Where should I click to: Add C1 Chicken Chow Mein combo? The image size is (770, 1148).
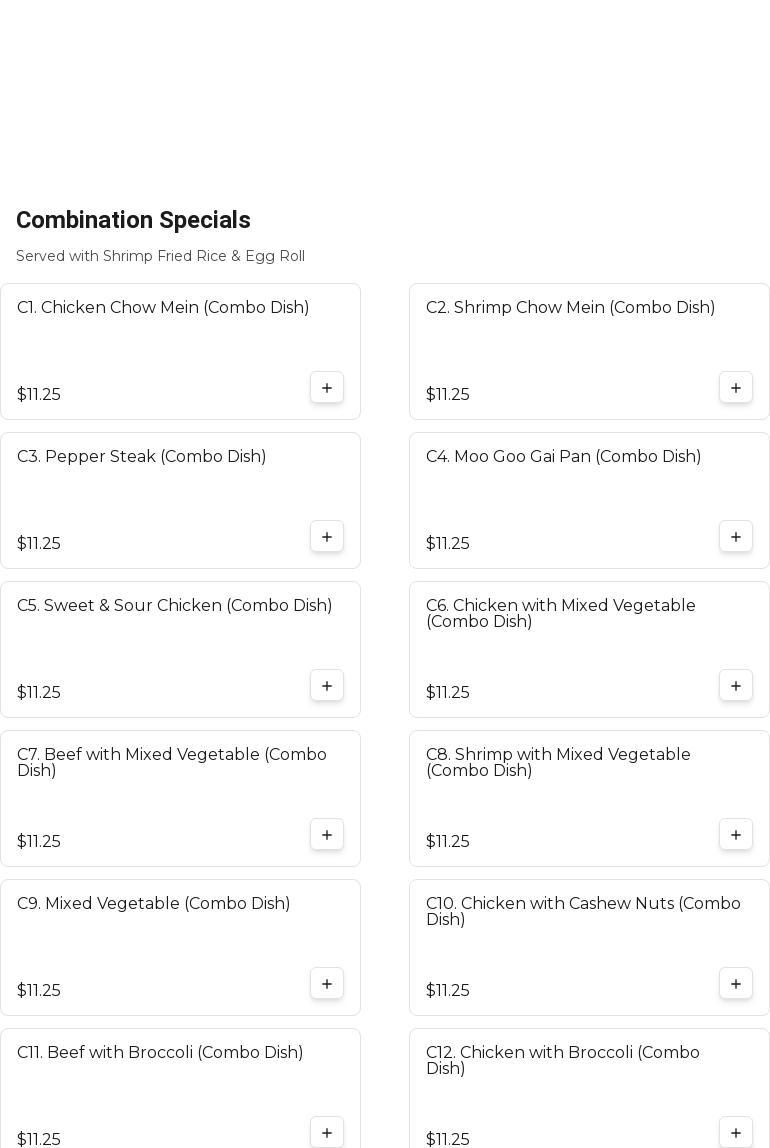point(327,388)
